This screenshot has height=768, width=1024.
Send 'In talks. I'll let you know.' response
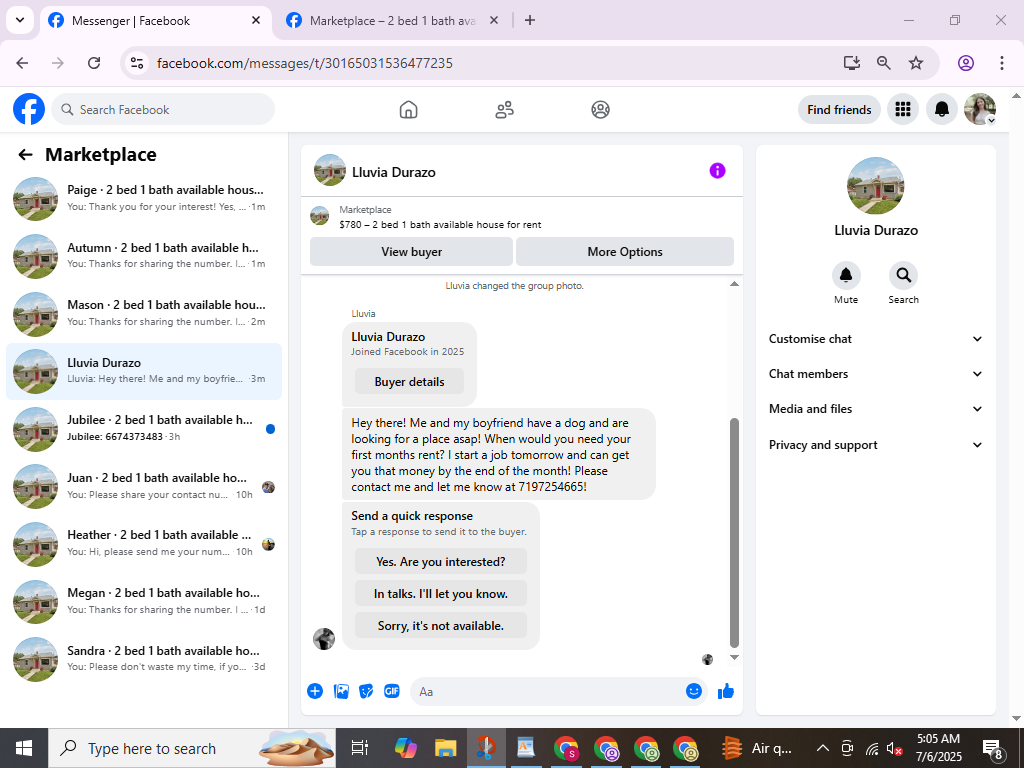click(x=441, y=594)
